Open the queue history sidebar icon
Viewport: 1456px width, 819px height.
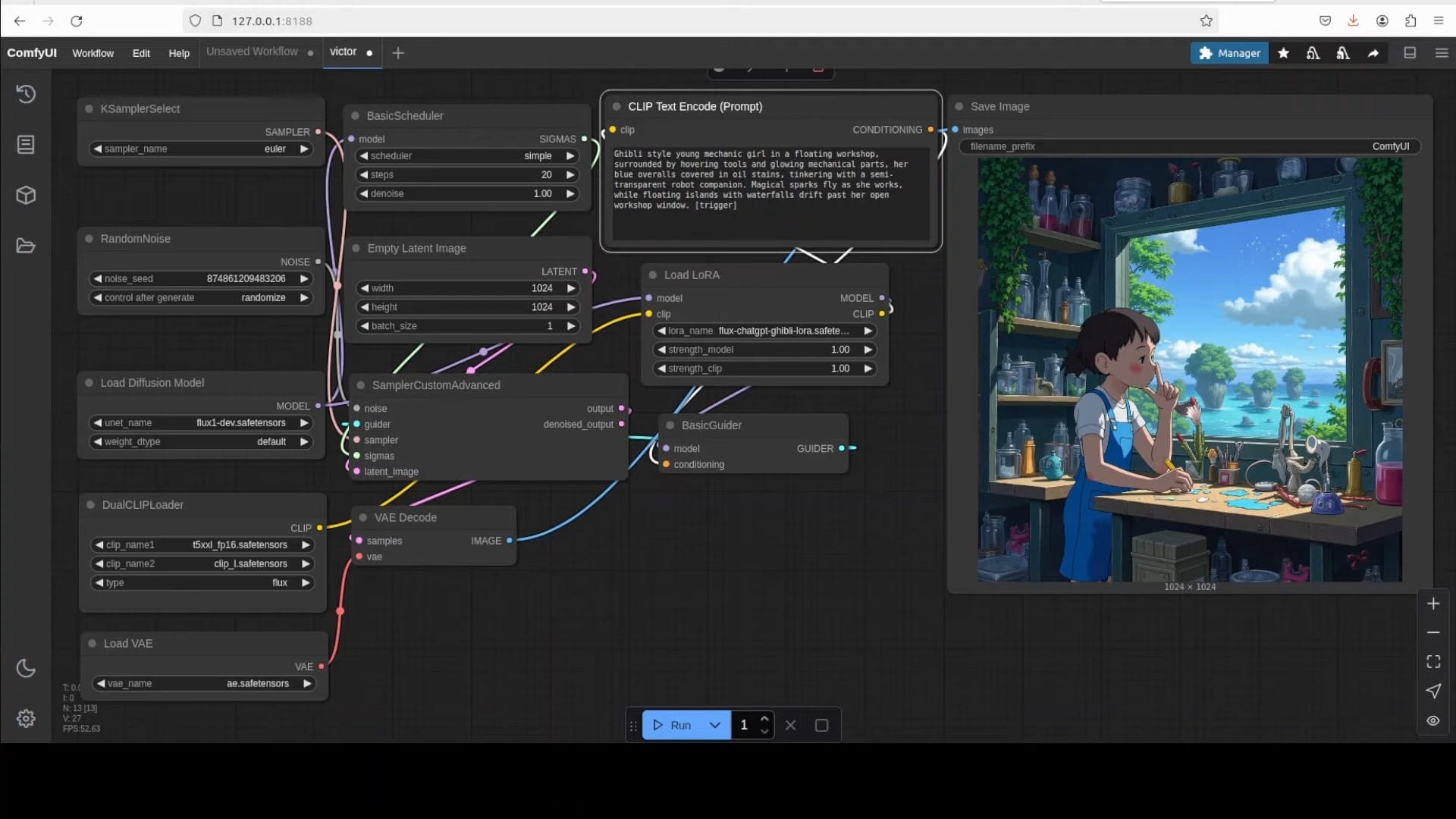click(x=26, y=94)
